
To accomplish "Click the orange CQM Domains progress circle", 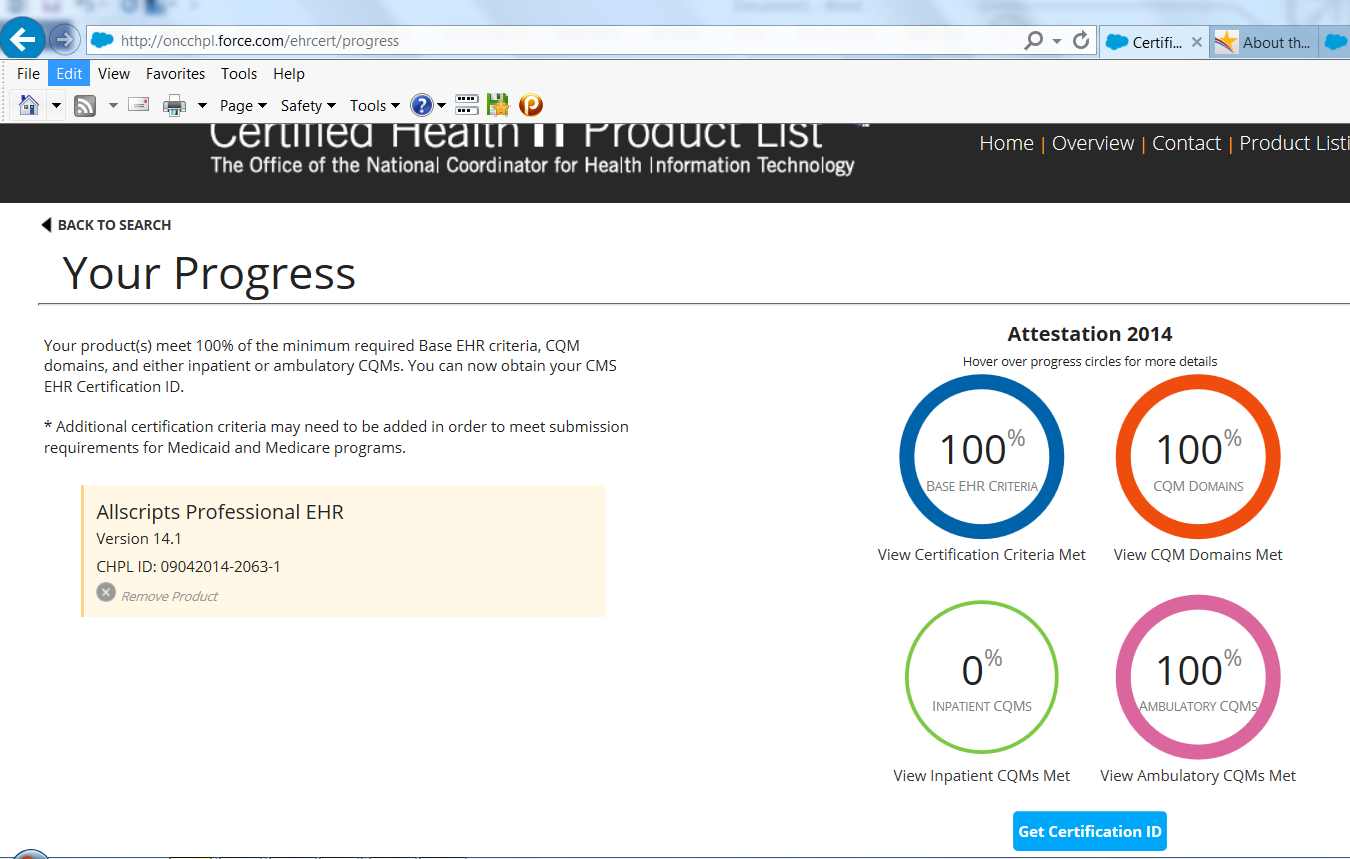I will [1198, 456].
